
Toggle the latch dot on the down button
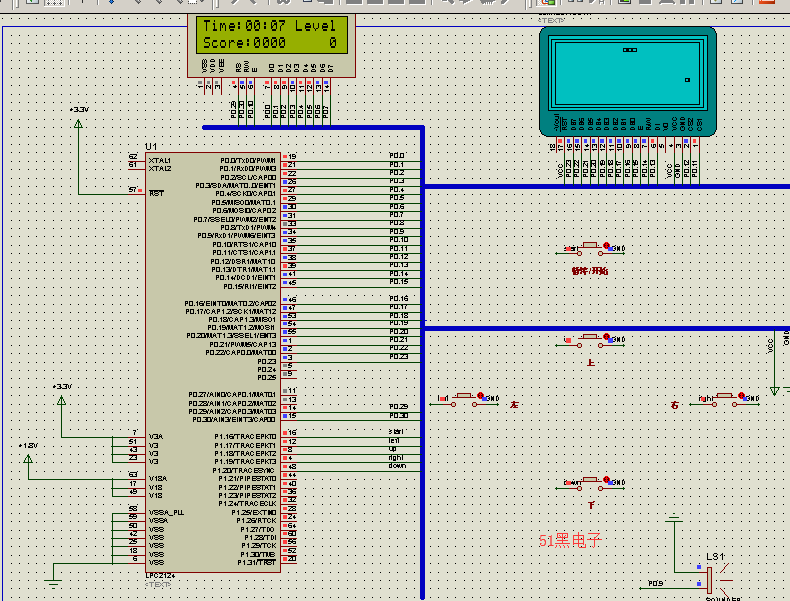point(607,480)
